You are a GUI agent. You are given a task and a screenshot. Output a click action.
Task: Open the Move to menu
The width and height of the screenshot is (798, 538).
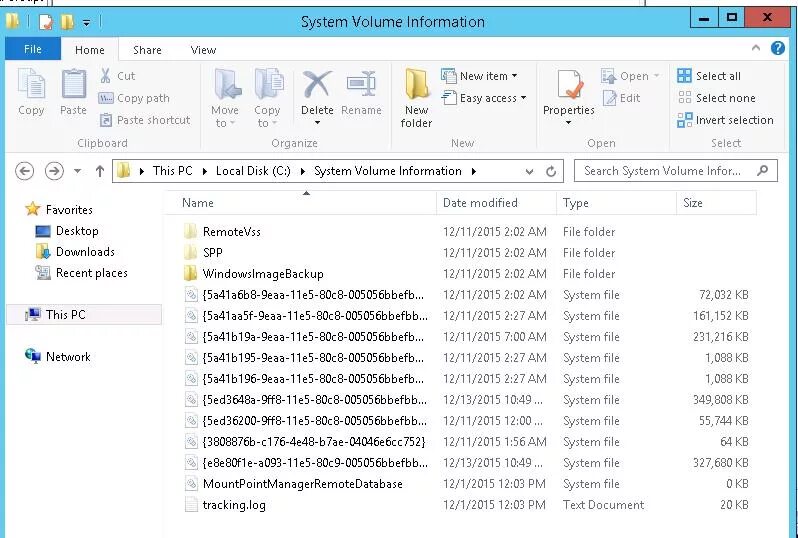click(224, 98)
